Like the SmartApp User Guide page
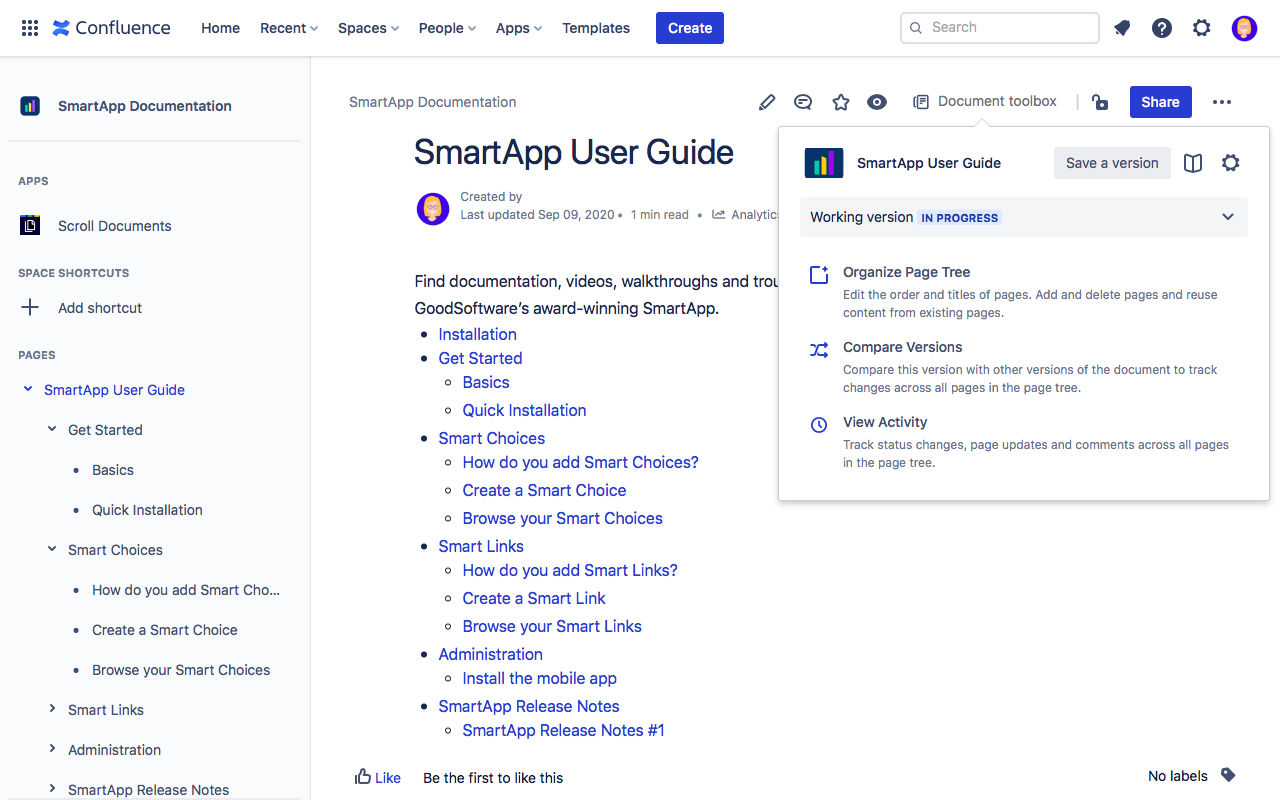 (x=377, y=777)
